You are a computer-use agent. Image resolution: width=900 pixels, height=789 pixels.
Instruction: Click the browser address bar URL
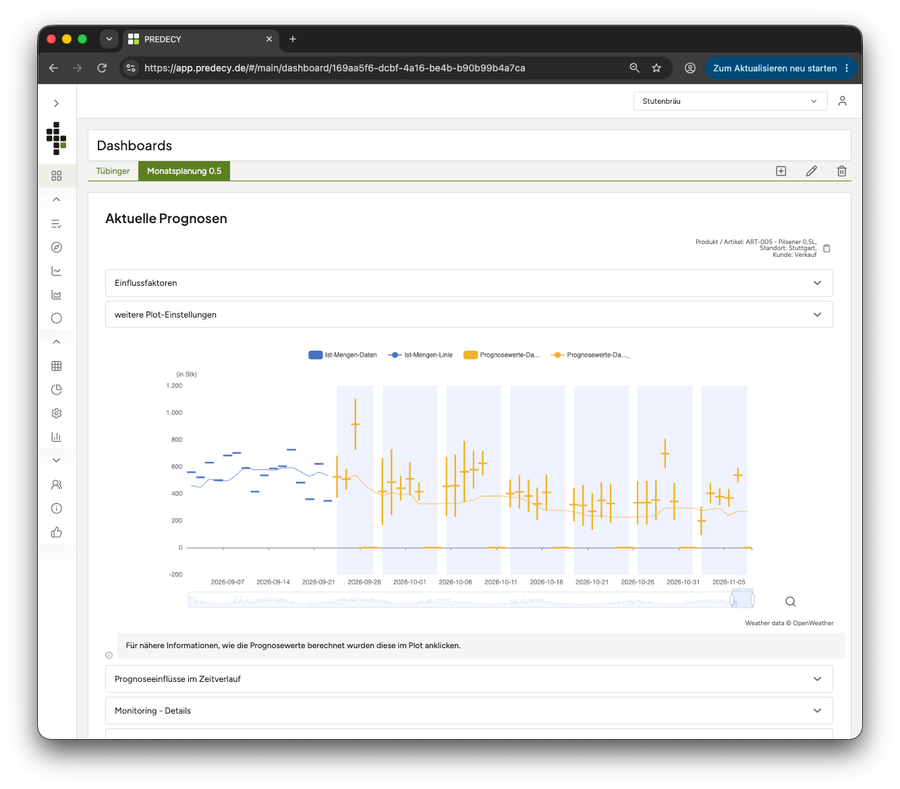(335, 68)
